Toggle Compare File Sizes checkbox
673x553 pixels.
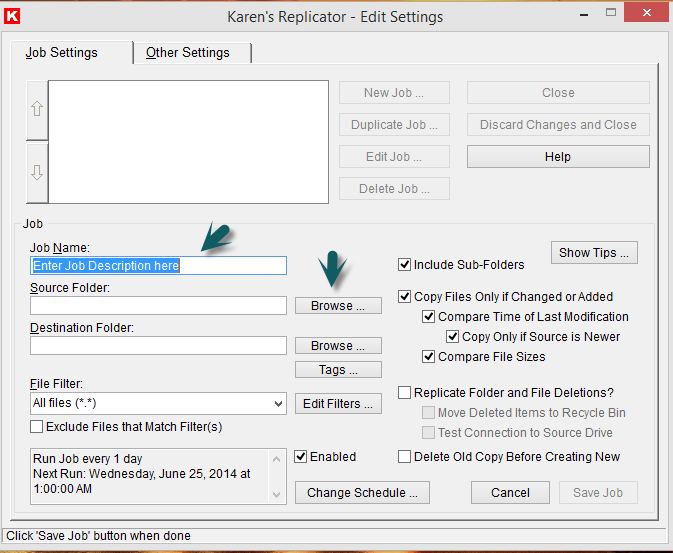[428, 357]
